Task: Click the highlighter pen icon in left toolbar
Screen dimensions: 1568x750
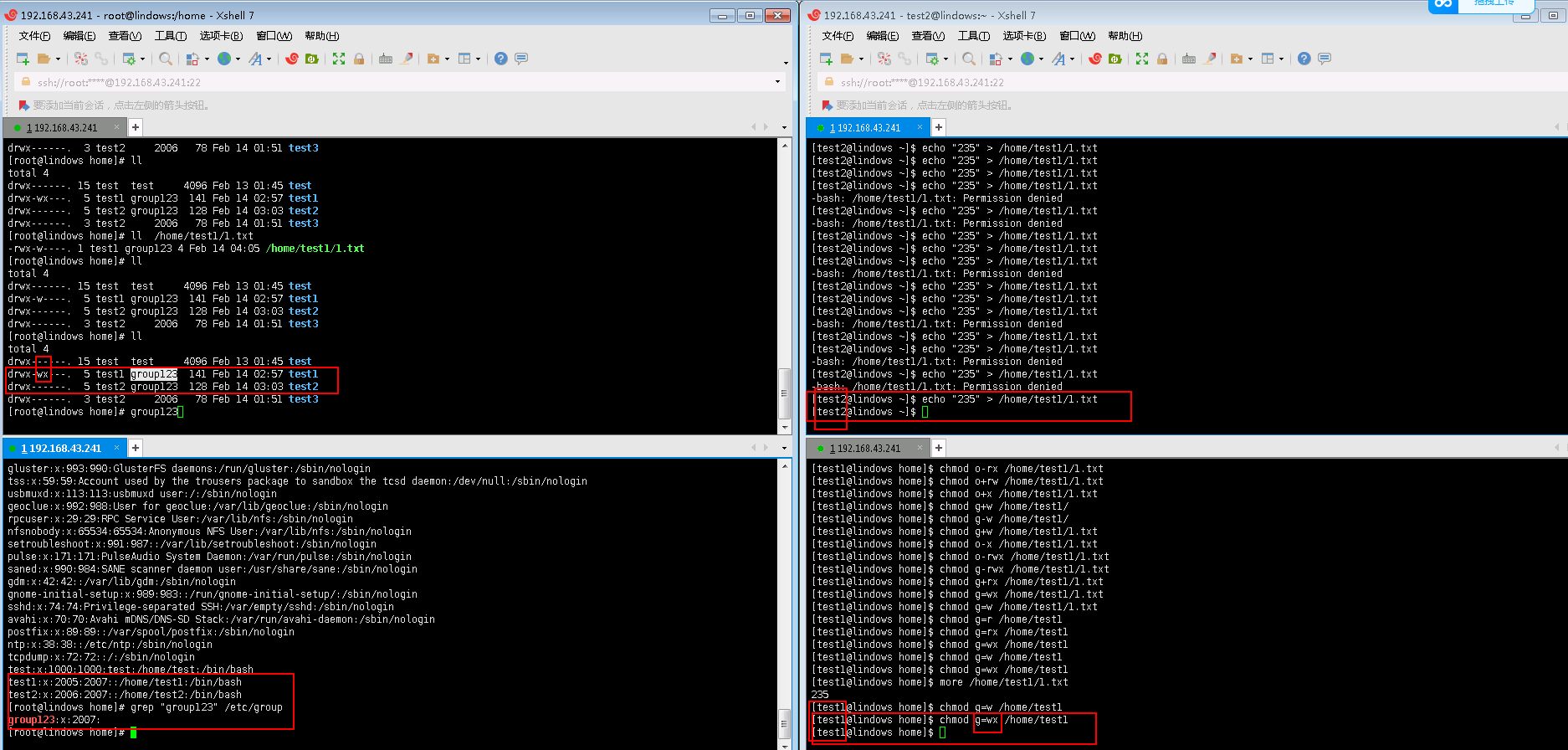Action: coord(407,59)
